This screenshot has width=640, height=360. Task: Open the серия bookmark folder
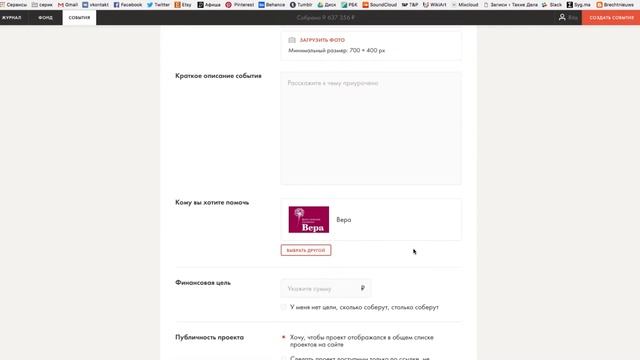click(x=42, y=5)
